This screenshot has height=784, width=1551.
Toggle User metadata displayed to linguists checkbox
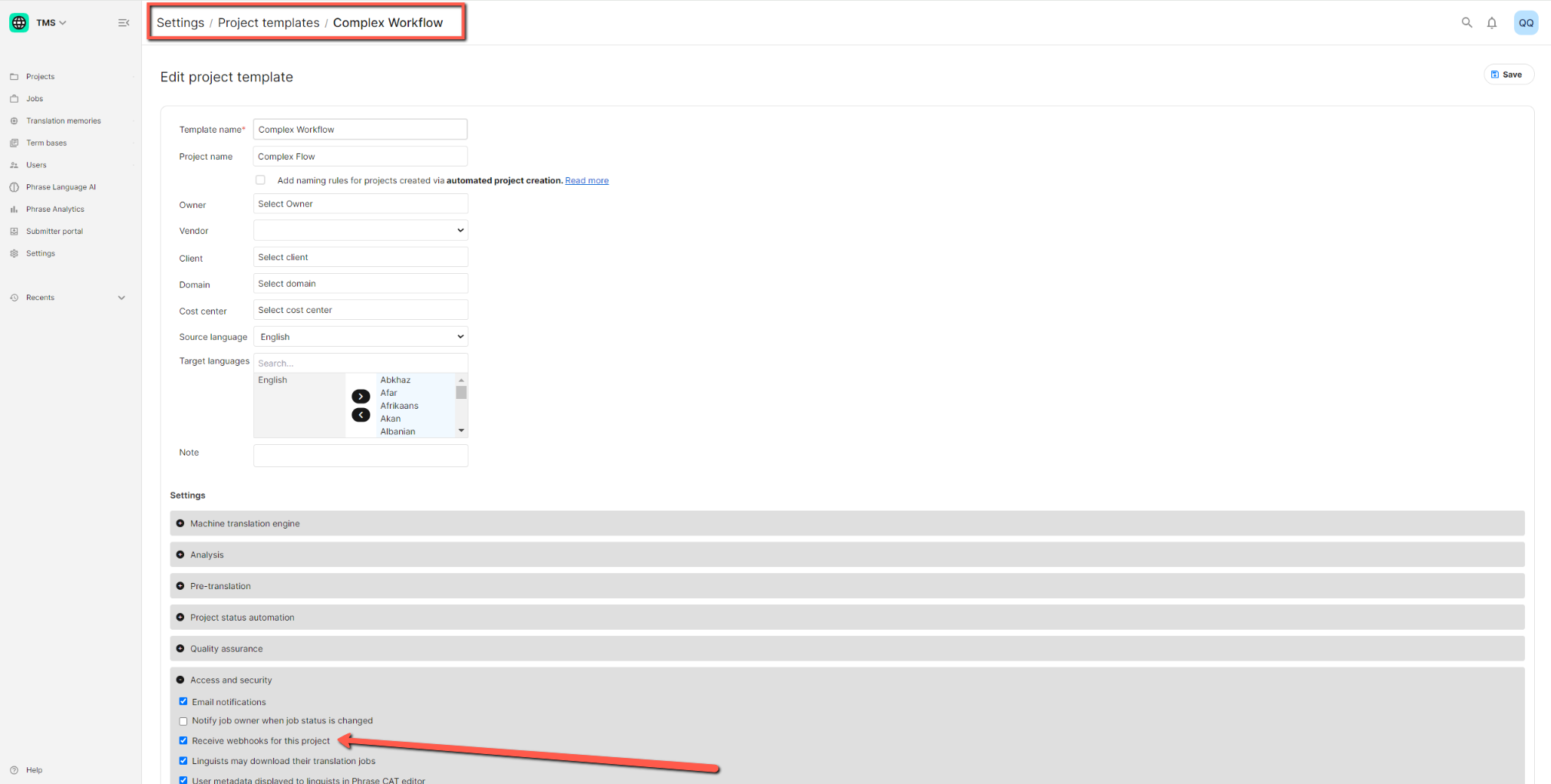click(183, 780)
